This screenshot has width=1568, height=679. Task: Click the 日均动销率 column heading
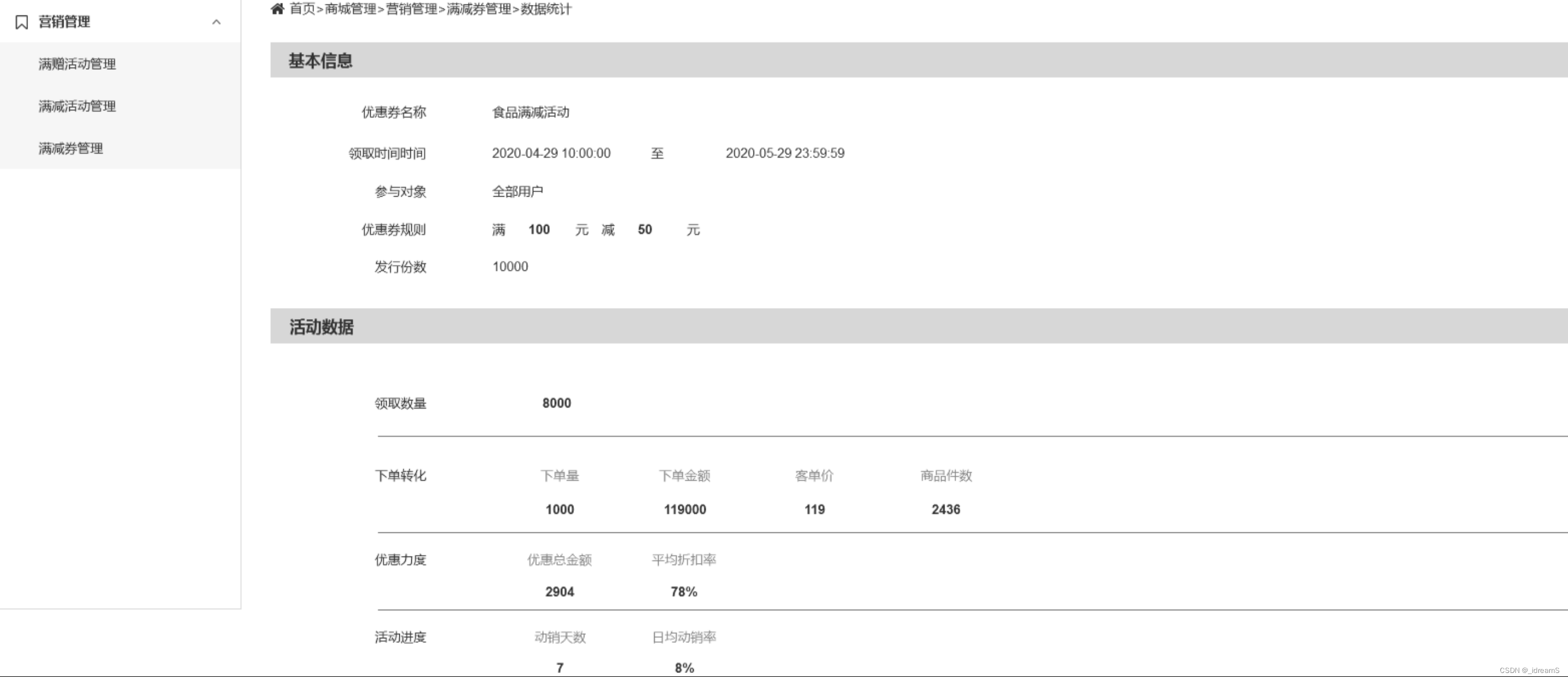point(684,637)
